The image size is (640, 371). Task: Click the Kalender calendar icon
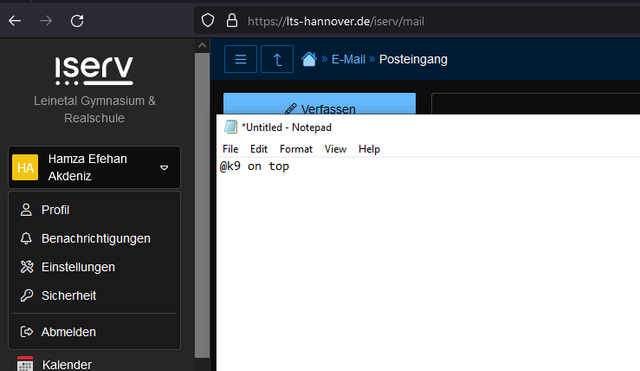click(25, 364)
